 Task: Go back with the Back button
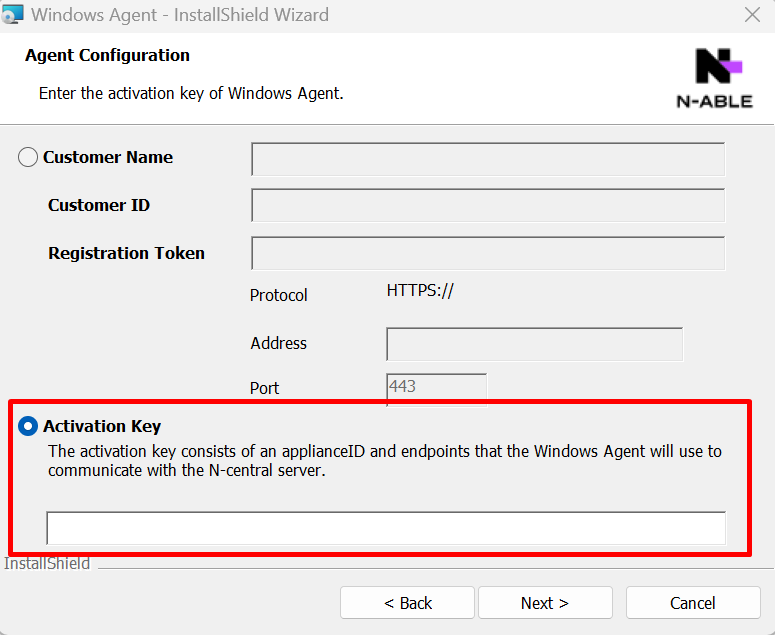click(x=407, y=603)
